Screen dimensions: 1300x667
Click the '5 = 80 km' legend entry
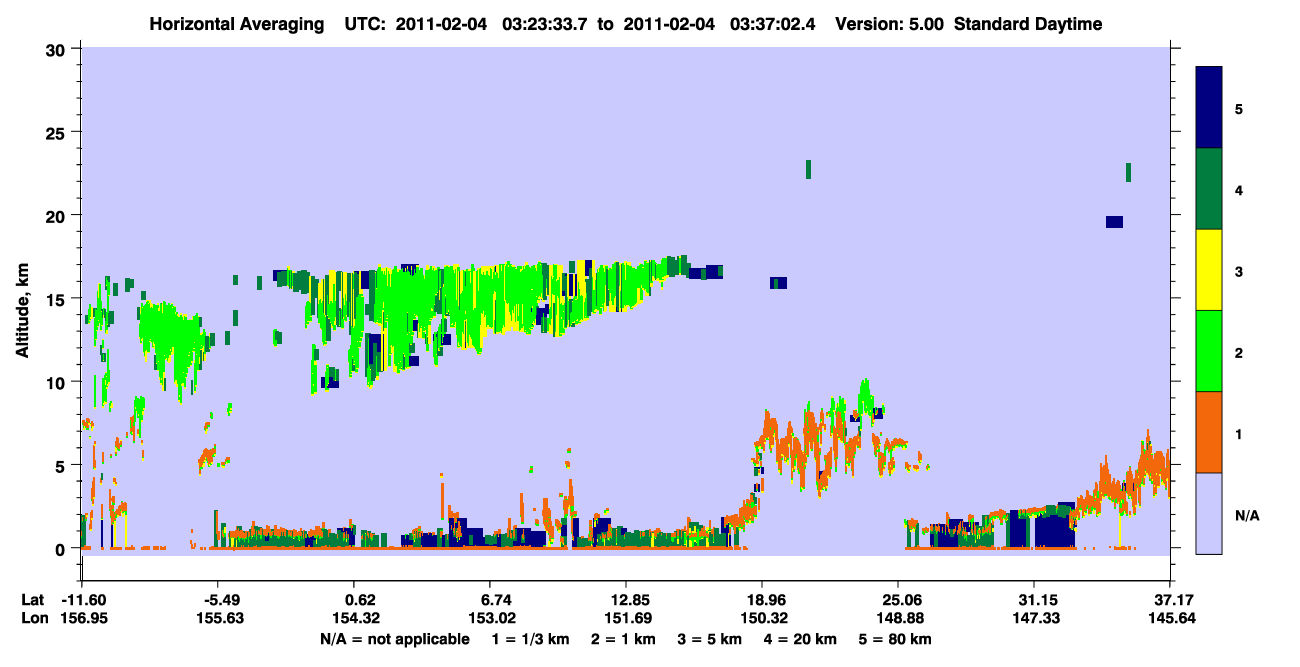(x=896, y=638)
